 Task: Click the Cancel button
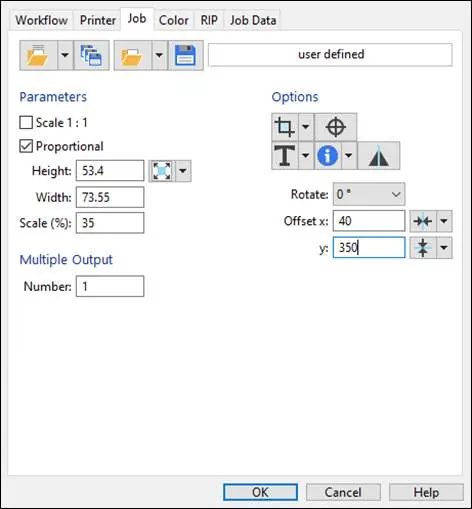343,492
